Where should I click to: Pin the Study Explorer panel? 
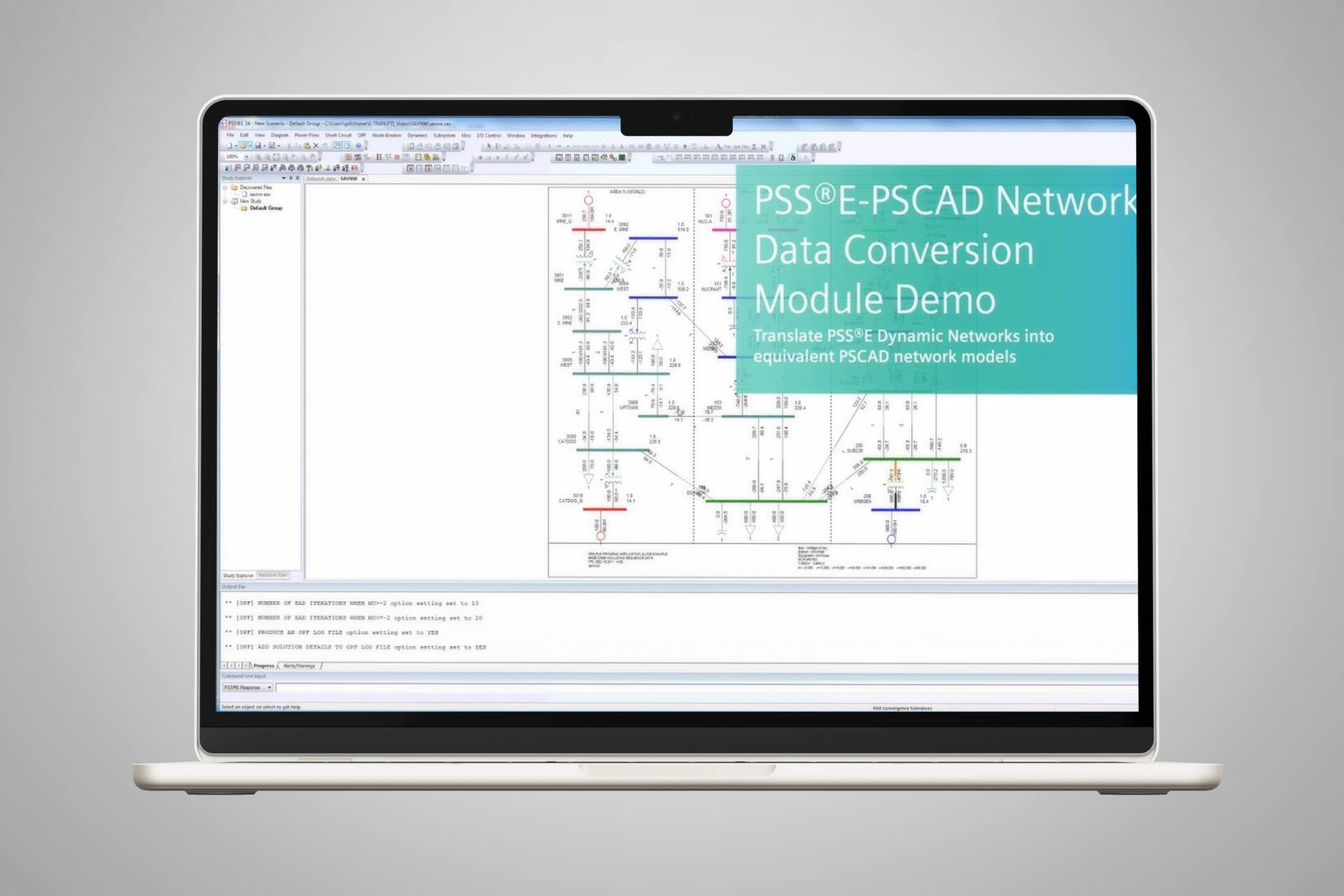290,178
